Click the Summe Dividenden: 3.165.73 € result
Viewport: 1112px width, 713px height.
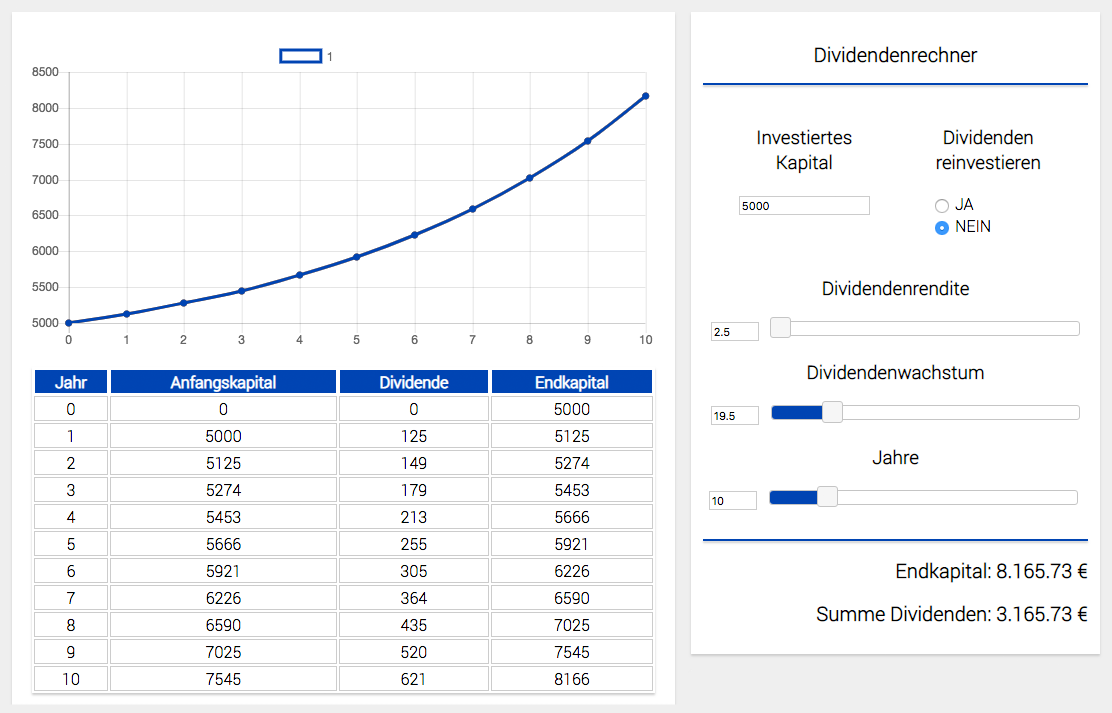coord(952,614)
